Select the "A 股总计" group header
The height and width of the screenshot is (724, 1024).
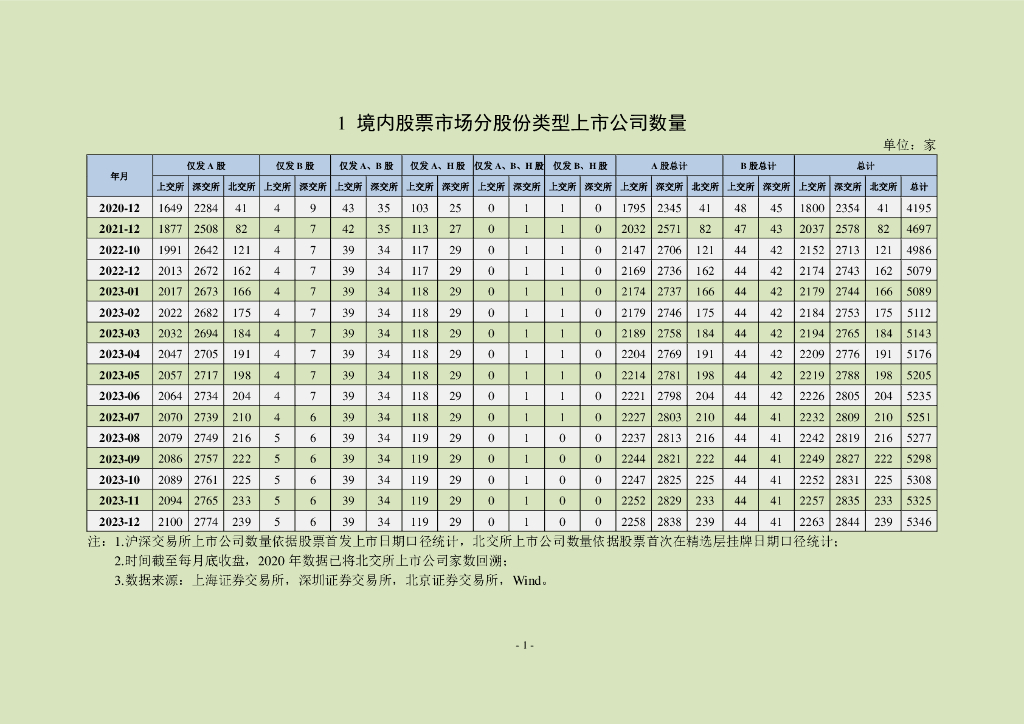coord(669,166)
